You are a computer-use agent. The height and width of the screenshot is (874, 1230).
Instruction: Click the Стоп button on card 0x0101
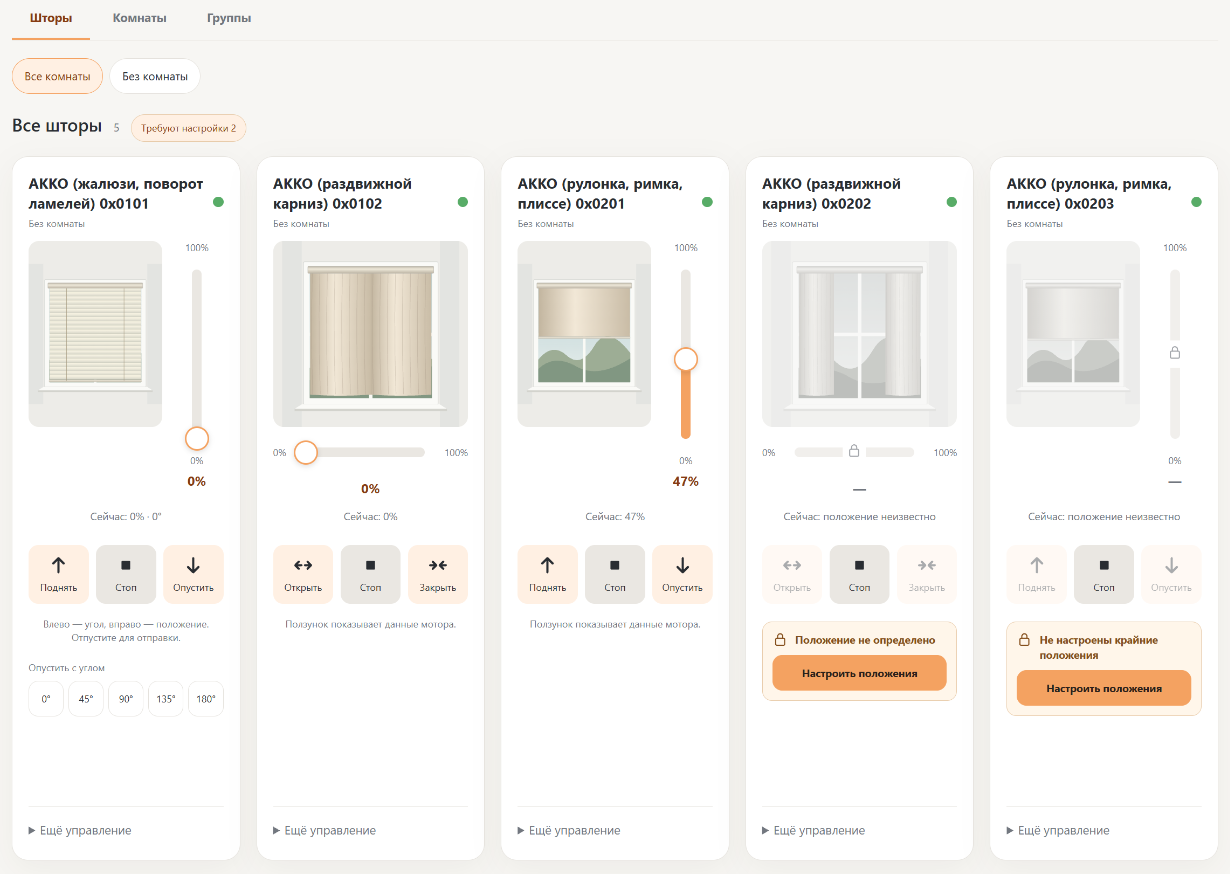(x=126, y=574)
